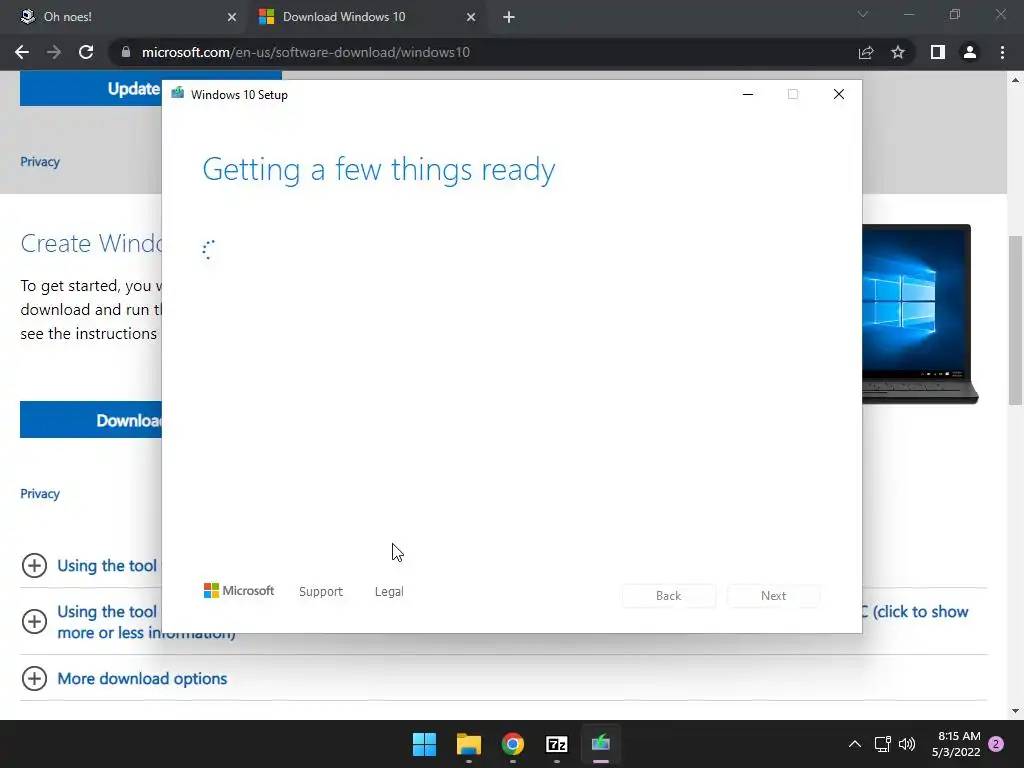Open volume control in tray
The height and width of the screenshot is (768, 1024).
(907, 744)
